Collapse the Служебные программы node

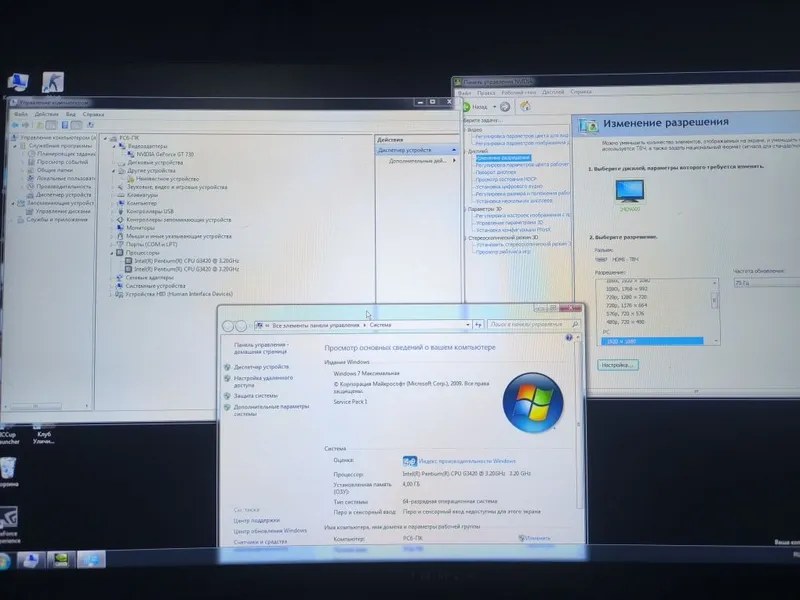tap(15, 146)
